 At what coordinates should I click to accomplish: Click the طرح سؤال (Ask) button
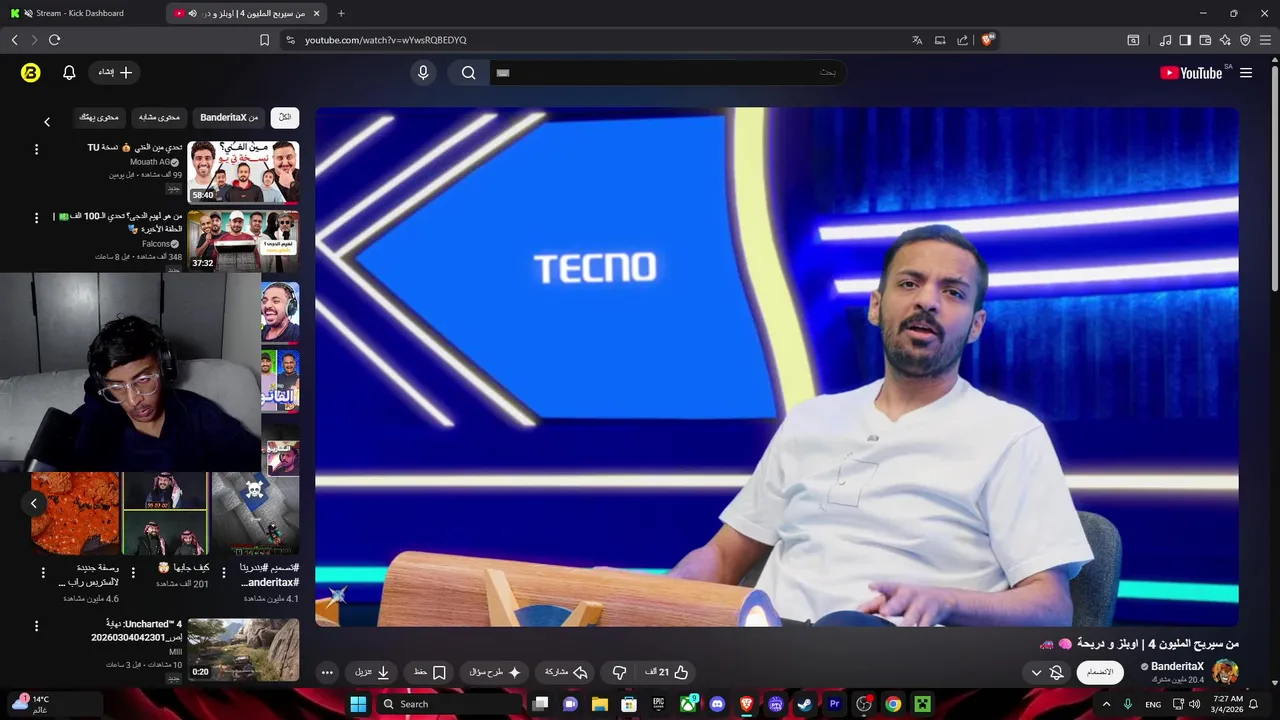click(495, 672)
